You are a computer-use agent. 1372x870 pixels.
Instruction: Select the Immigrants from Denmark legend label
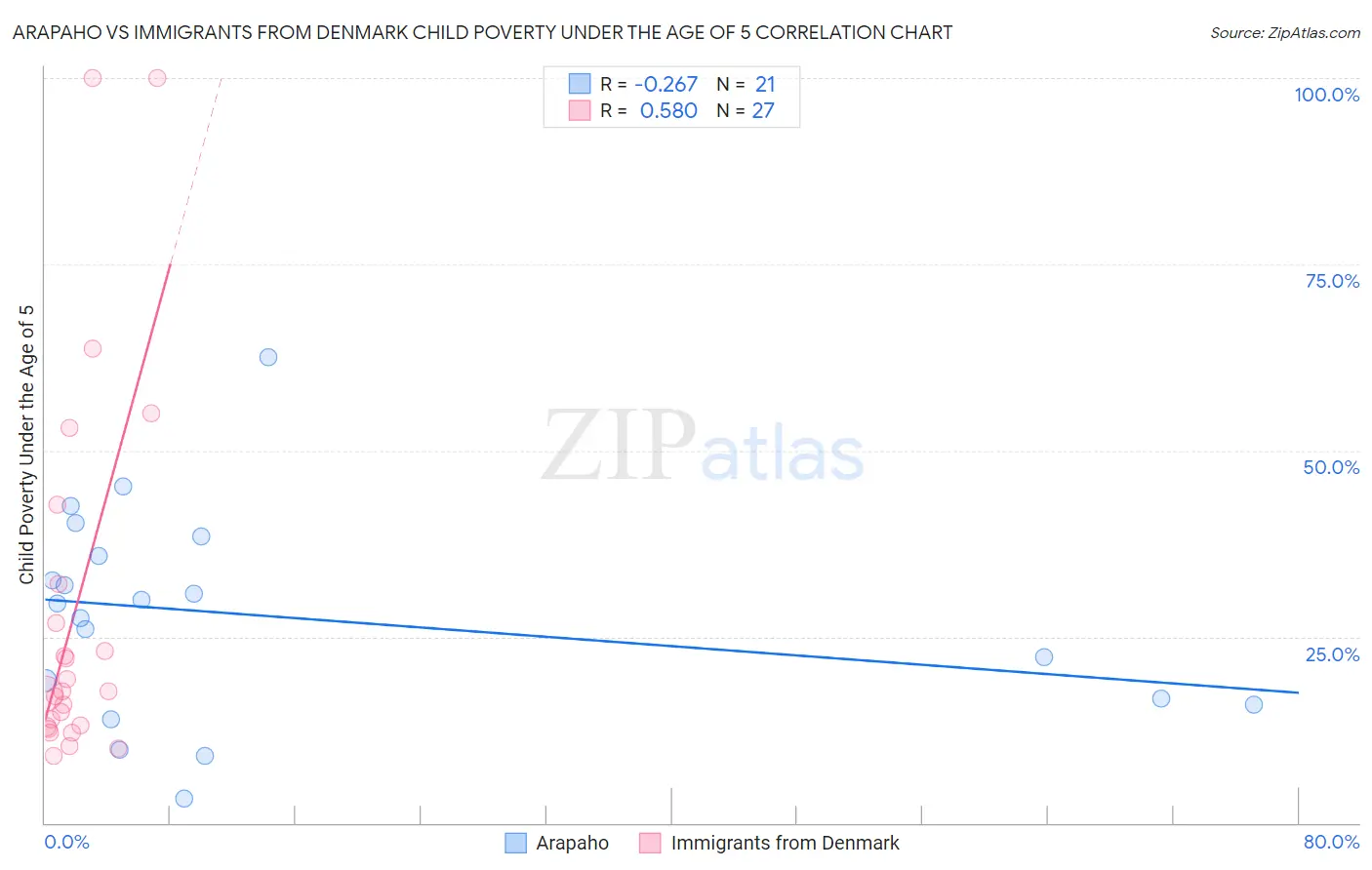[x=786, y=843]
